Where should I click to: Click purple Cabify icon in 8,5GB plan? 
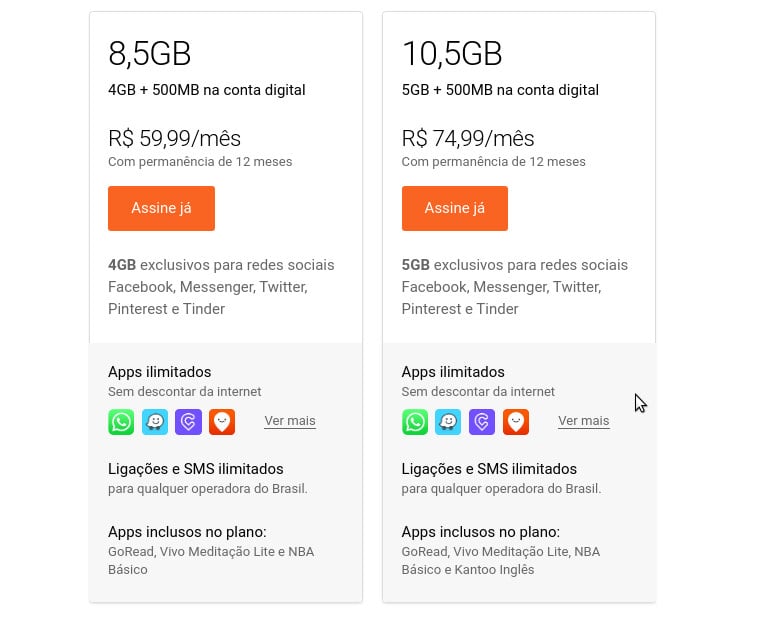click(x=188, y=422)
